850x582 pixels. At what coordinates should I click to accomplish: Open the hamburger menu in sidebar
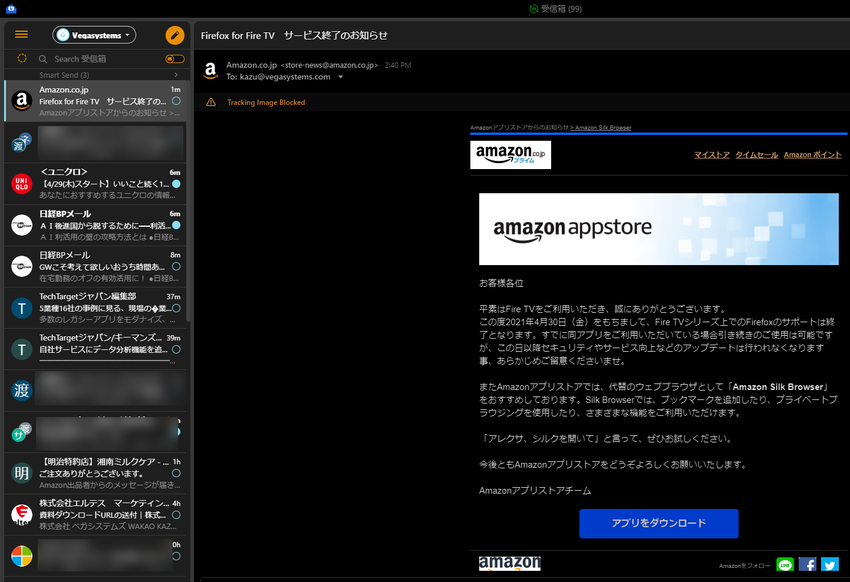pyautogui.click(x=22, y=35)
